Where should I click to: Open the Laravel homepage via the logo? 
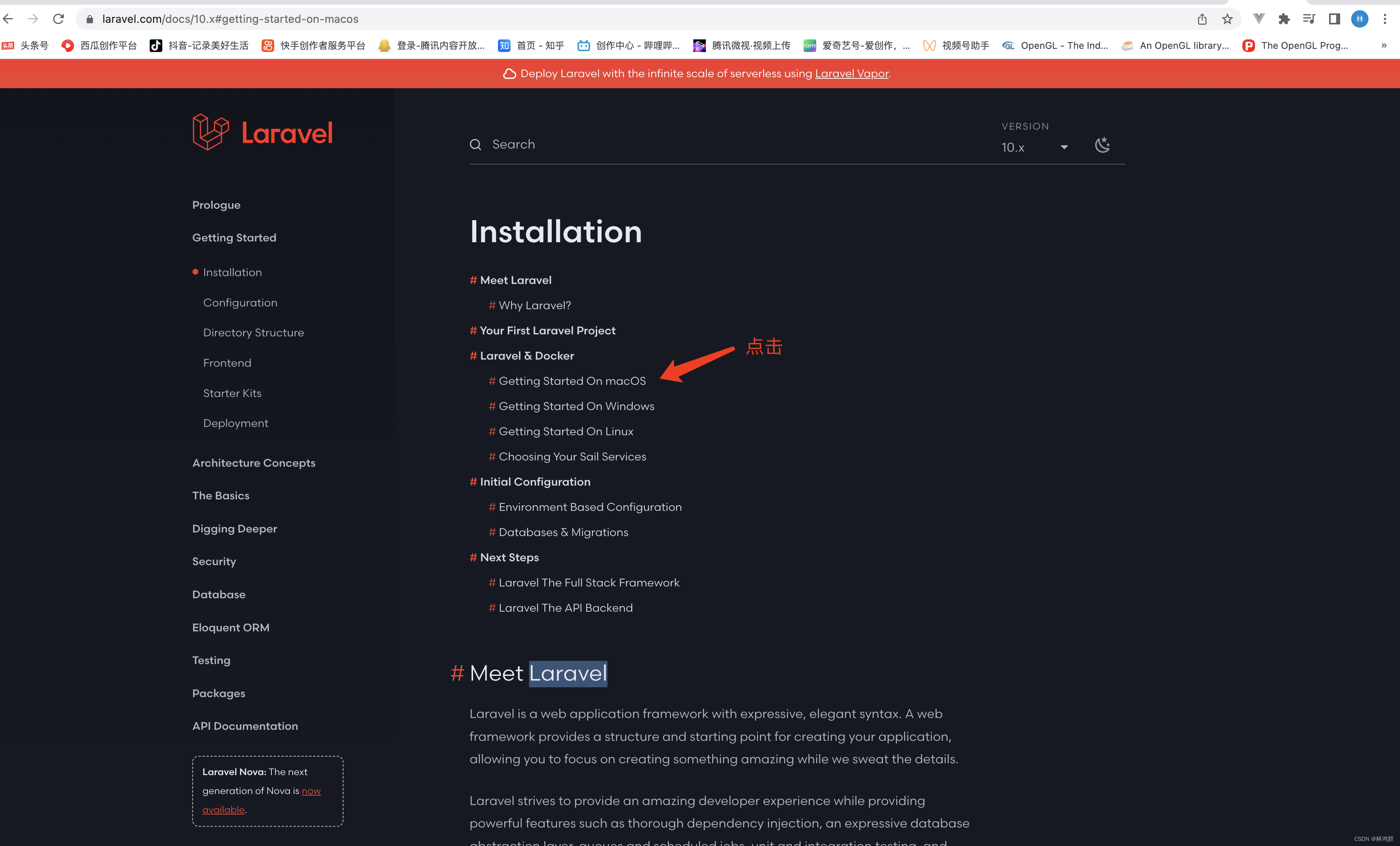coord(262,131)
